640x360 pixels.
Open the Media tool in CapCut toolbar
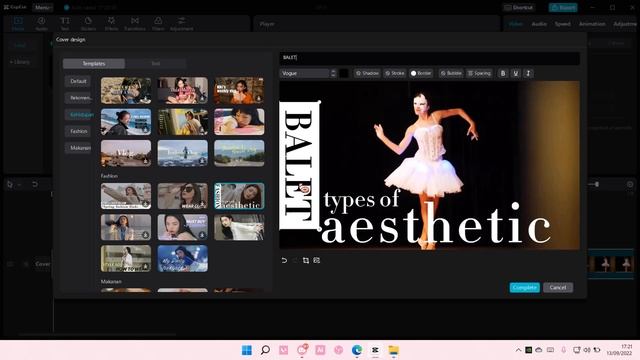tap(18, 24)
